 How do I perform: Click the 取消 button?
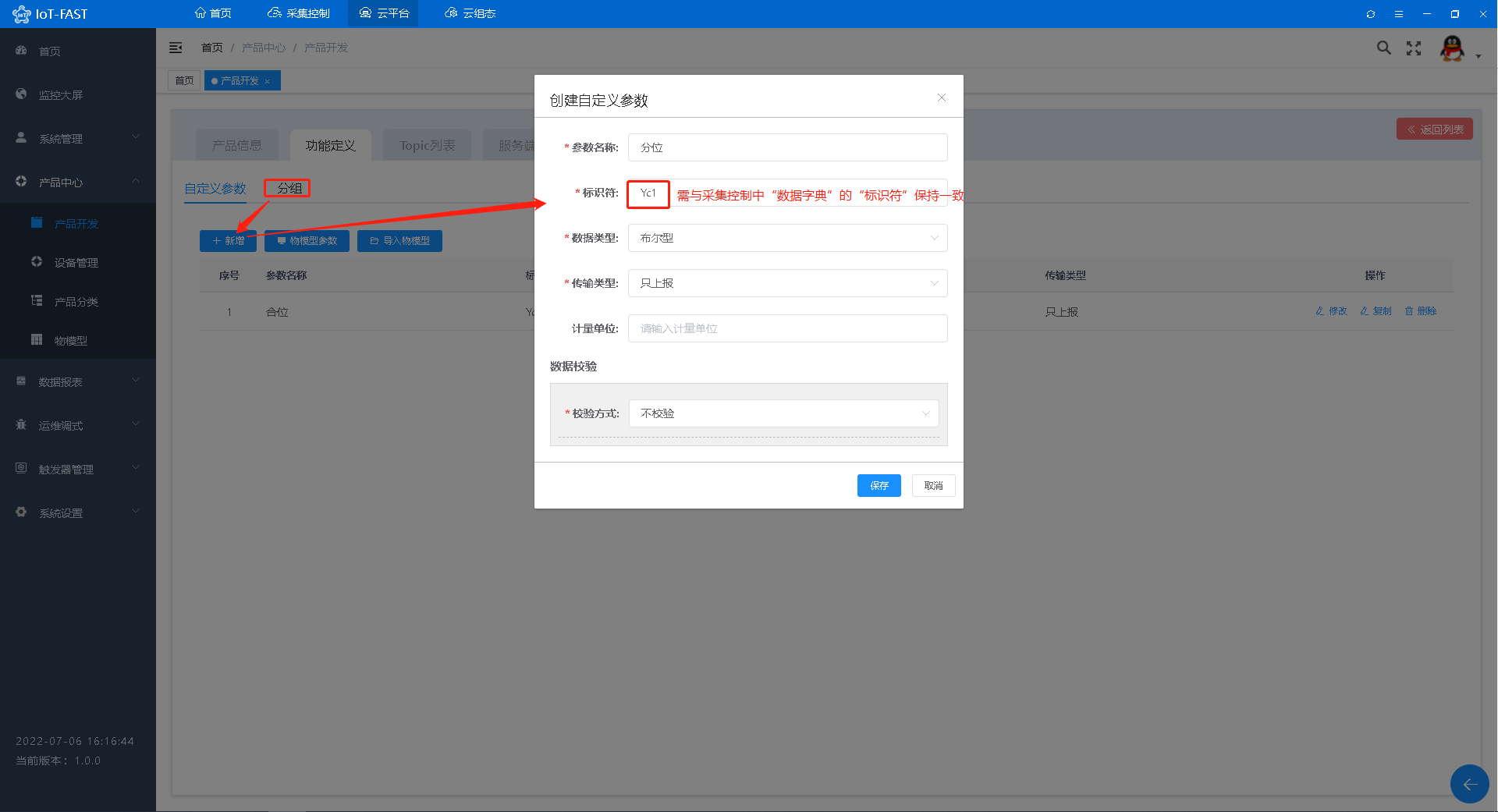(934, 485)
